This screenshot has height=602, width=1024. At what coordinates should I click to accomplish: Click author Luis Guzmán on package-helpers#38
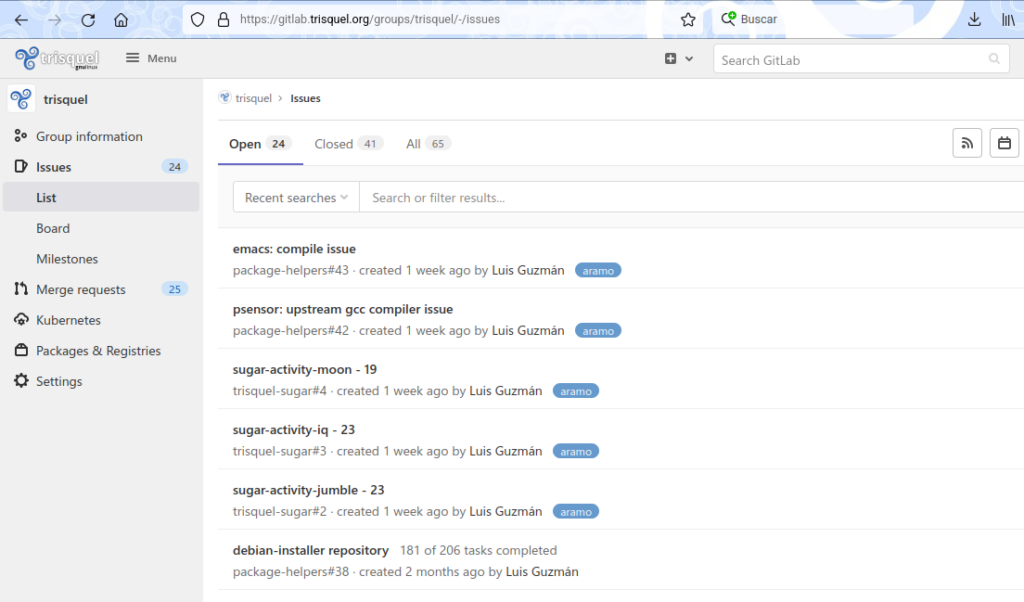tap(542, 572)
